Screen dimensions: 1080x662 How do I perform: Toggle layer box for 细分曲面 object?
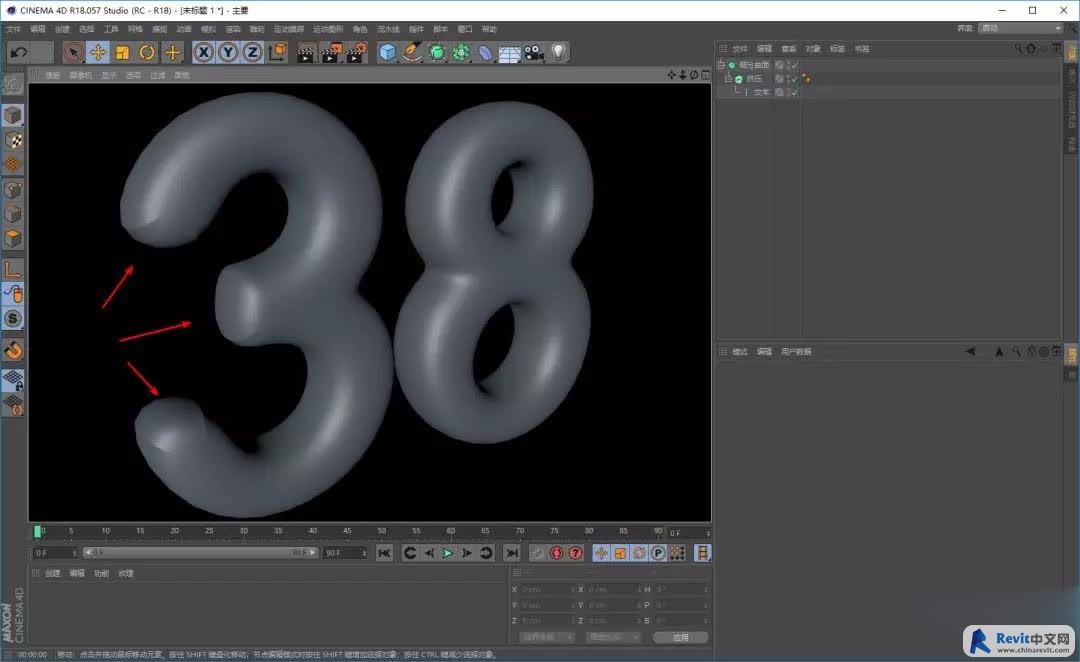pyautogui.click(x=779, y=65)
